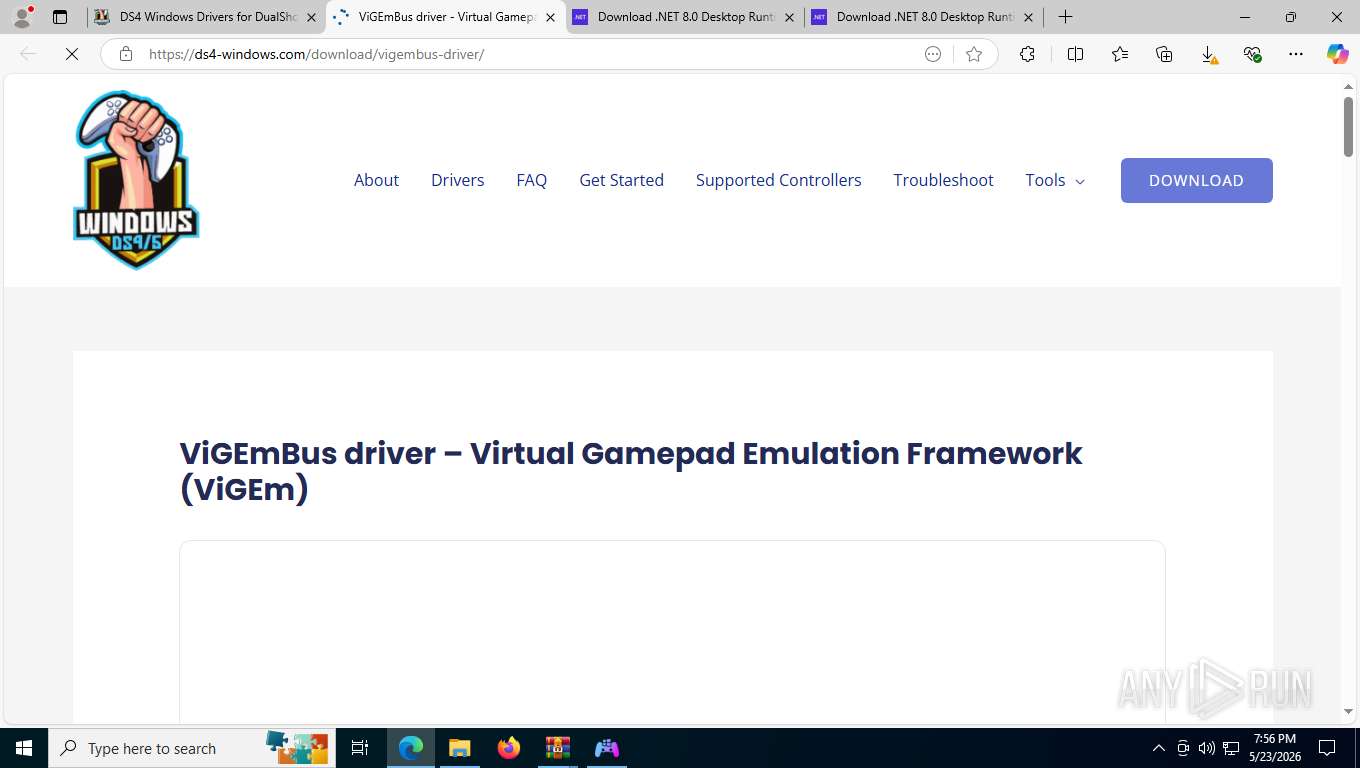Viewport: 1360px width, 768px height.
Task: Open the Edge profile icon
Action: click(x=22, y=17)
